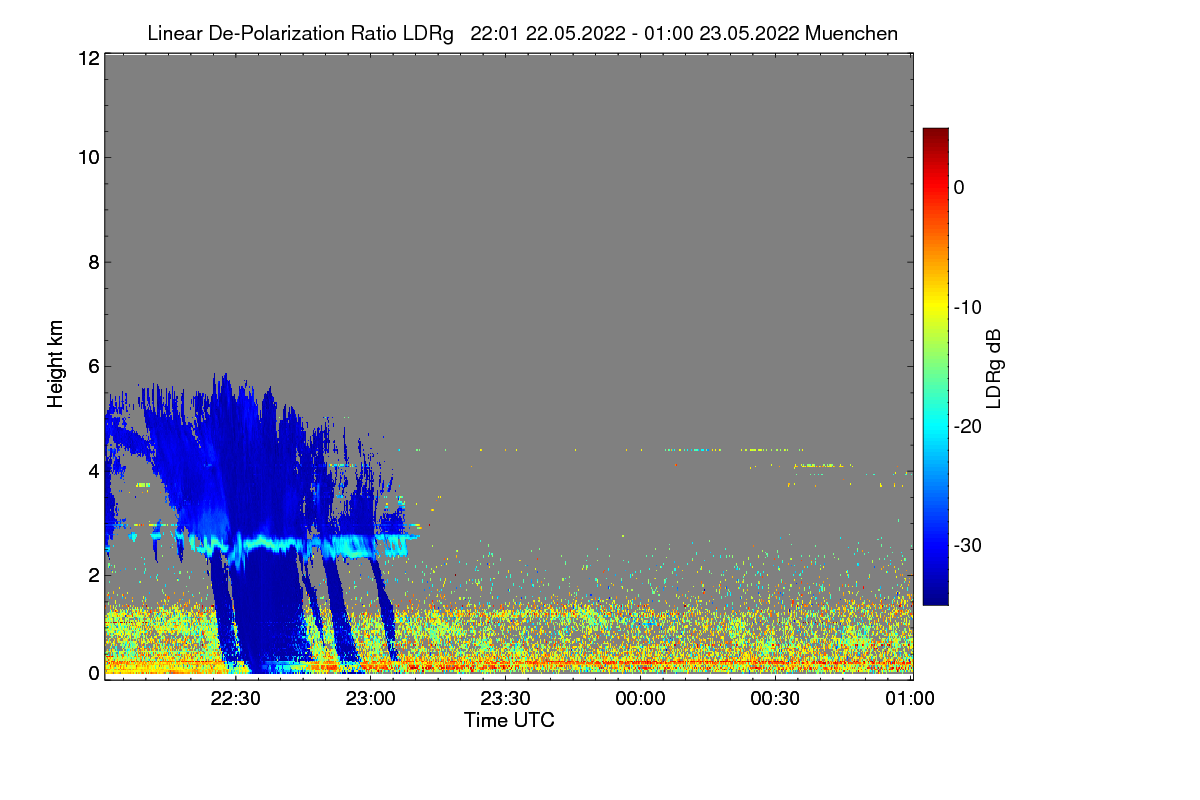The width and height of the screenshot is (1200, 800).
Task: Click the height tick label 8
Action: (x=92, y=262)
